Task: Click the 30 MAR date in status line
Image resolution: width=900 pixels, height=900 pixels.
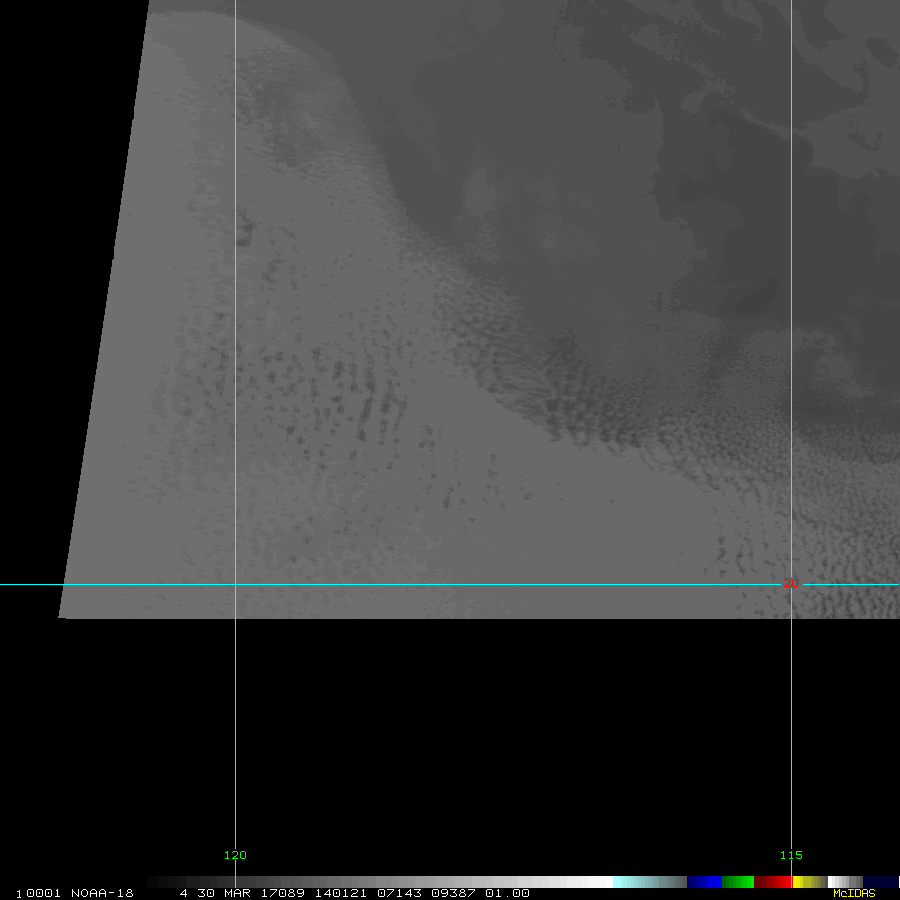Action: tap(223, 893)
